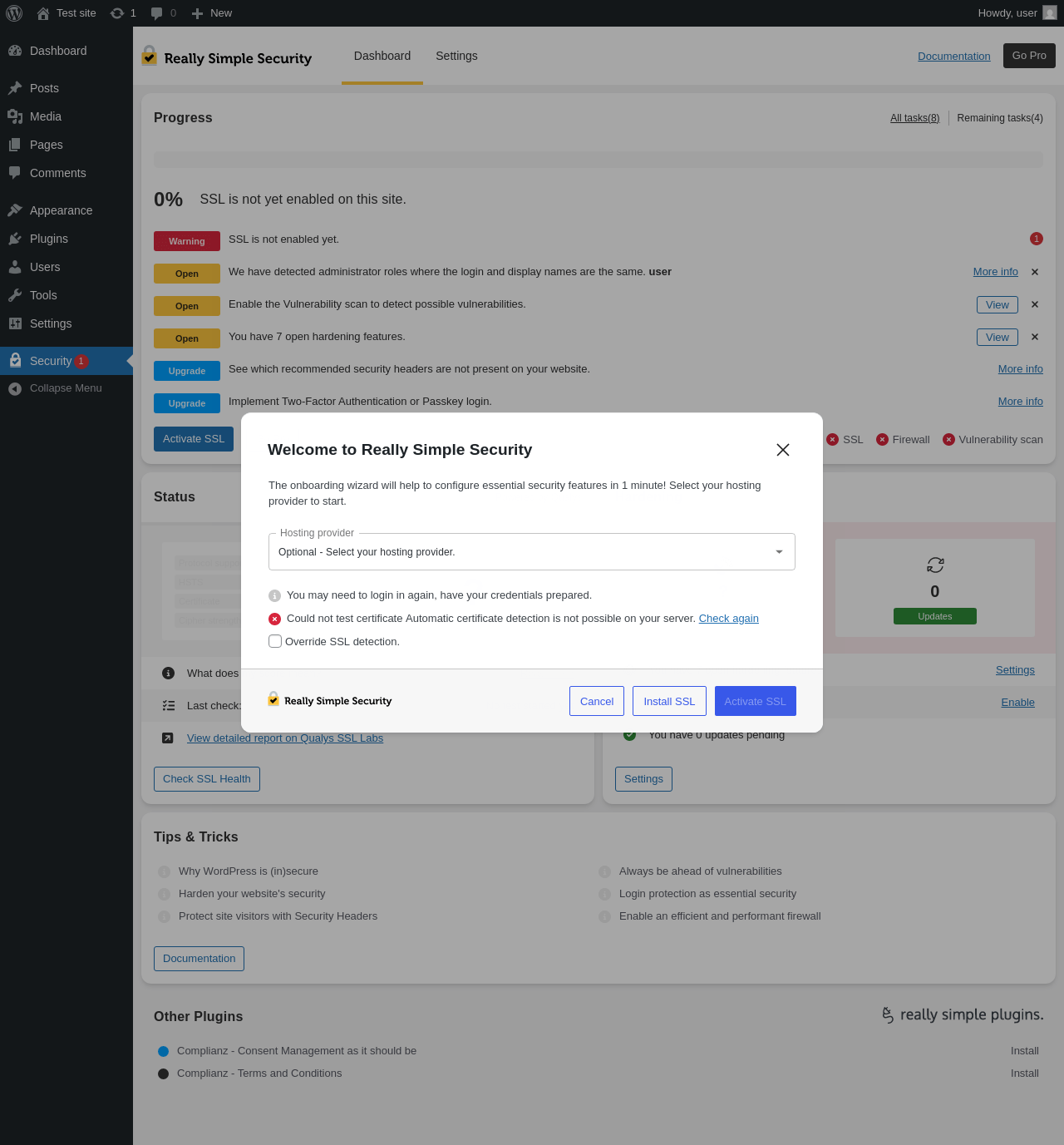Dismiss the open hardening features notice
The height and width of the screenshot is (1145, 1064).
1035,337
